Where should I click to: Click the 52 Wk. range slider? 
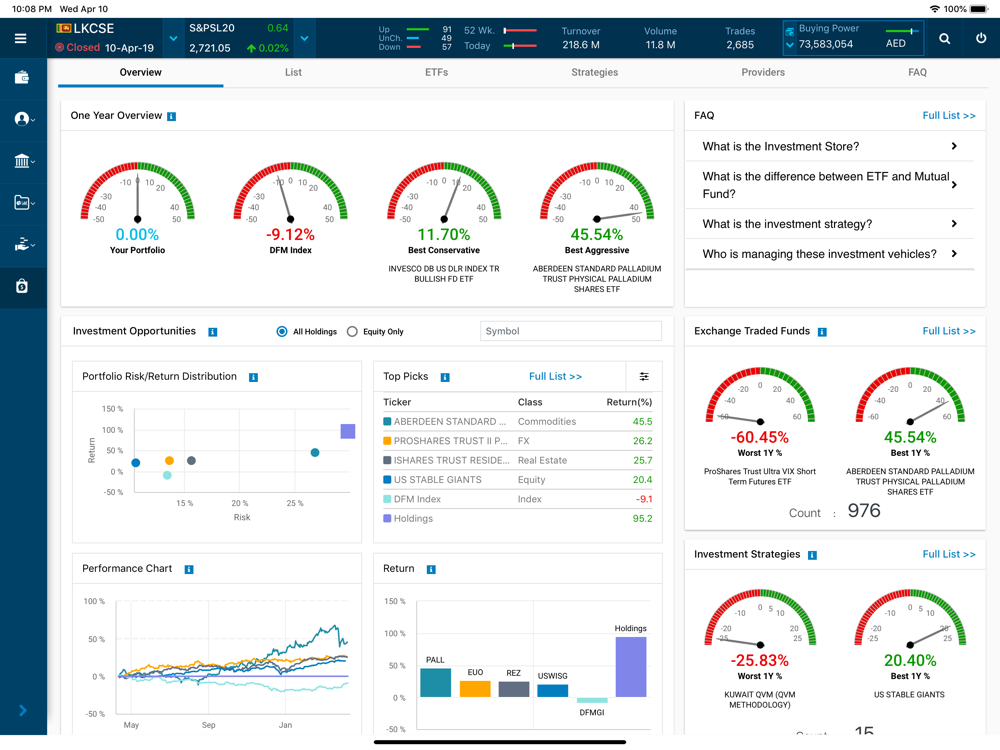coord(520,31)
